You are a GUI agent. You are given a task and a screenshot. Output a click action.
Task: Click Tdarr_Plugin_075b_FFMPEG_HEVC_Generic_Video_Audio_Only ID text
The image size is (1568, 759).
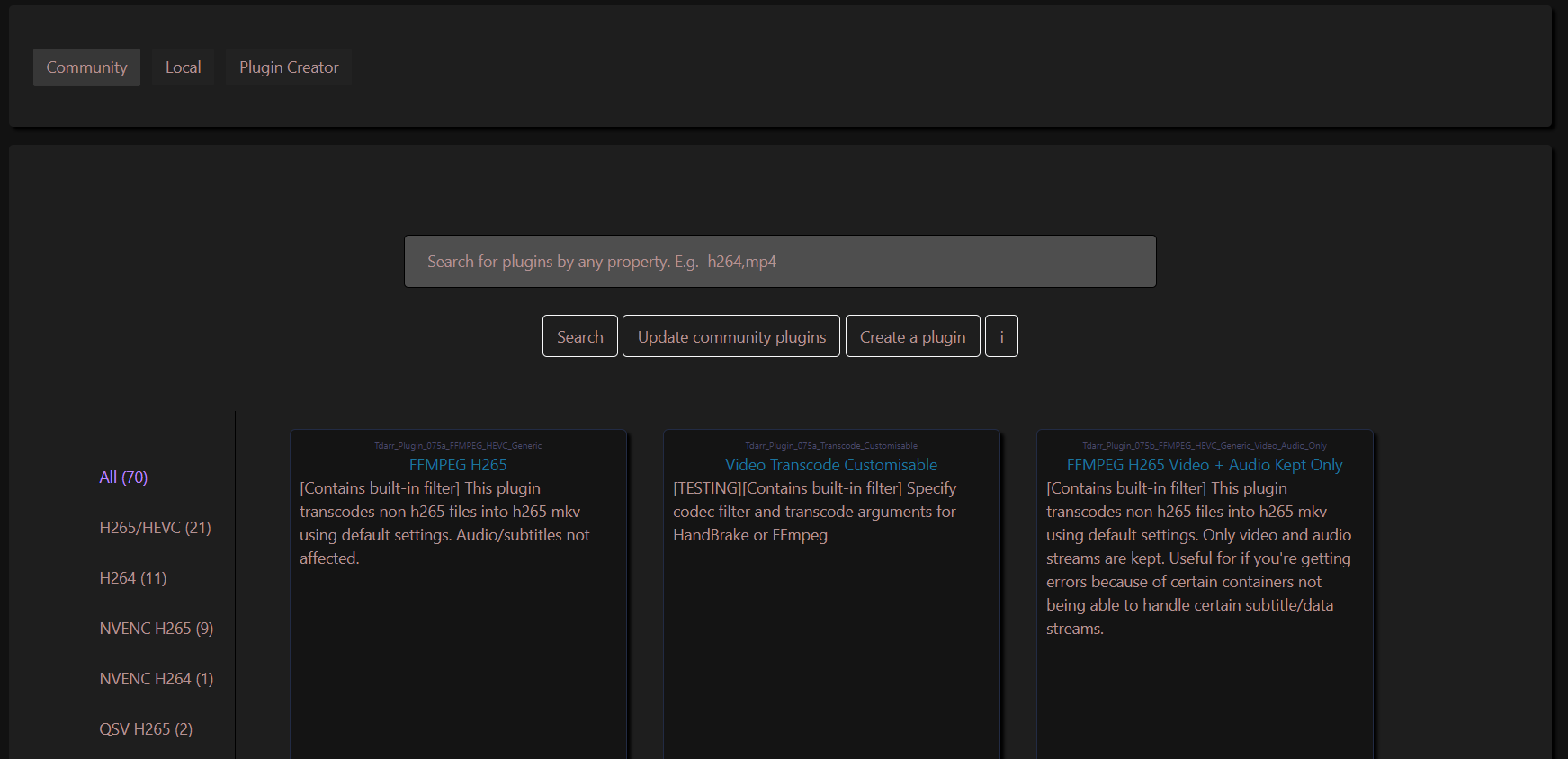[x=1205, y=446]
